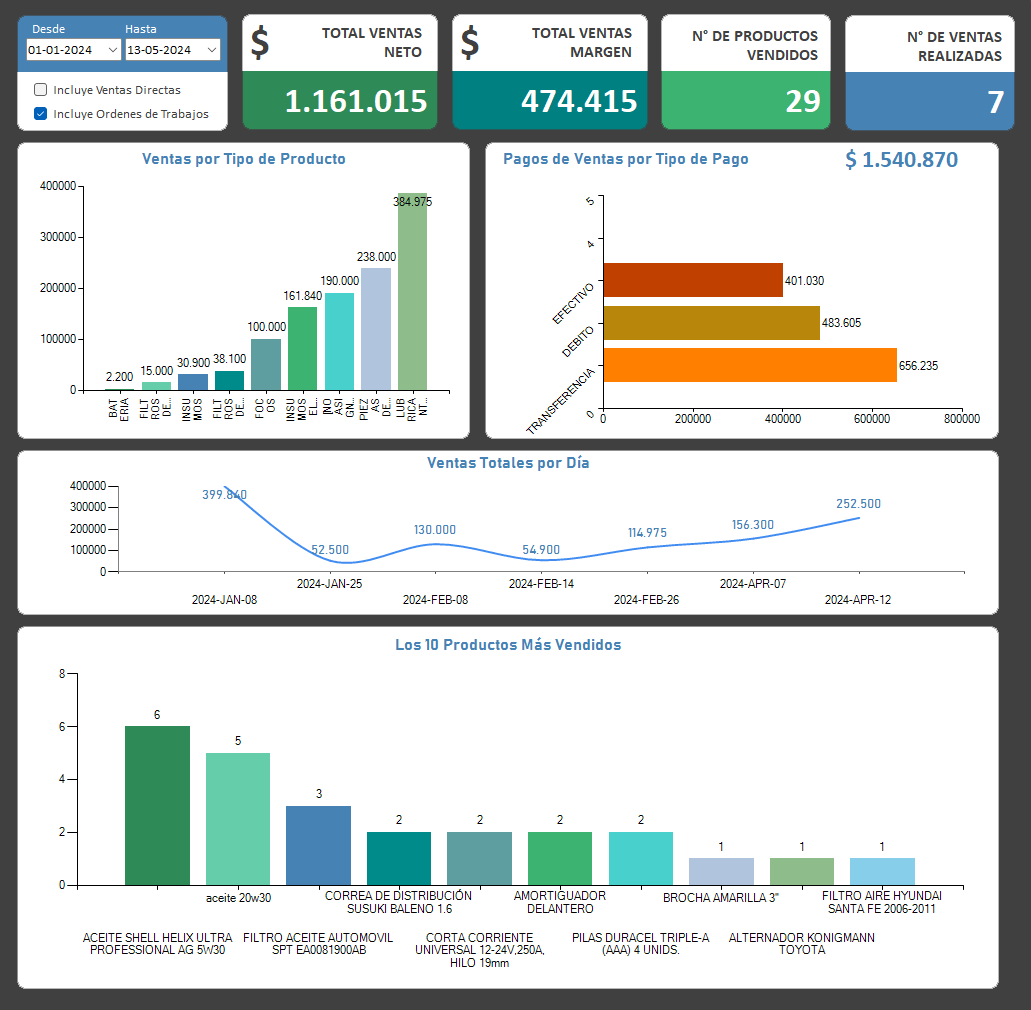Click the dollar icon on Total Ventas Neto
Screen dimensions: 1031x1010
coord(260,43)
